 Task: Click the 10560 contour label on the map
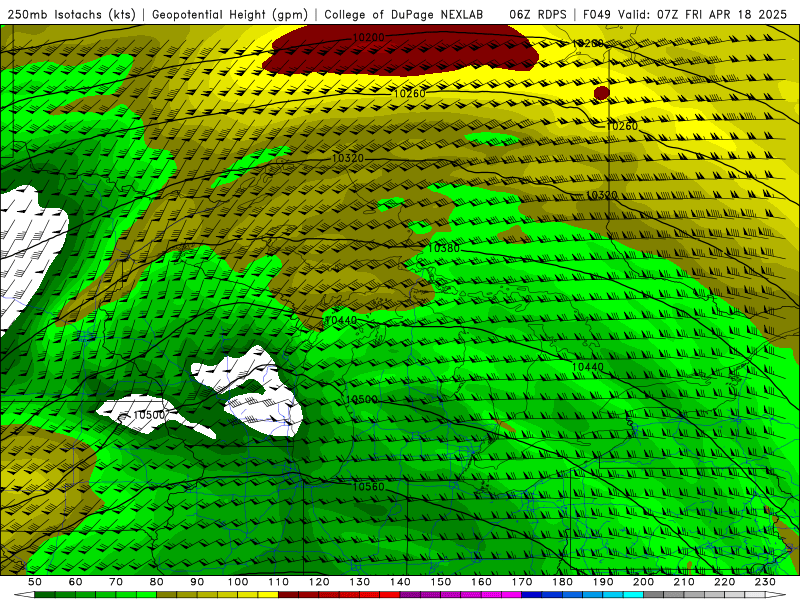point(368,486)
